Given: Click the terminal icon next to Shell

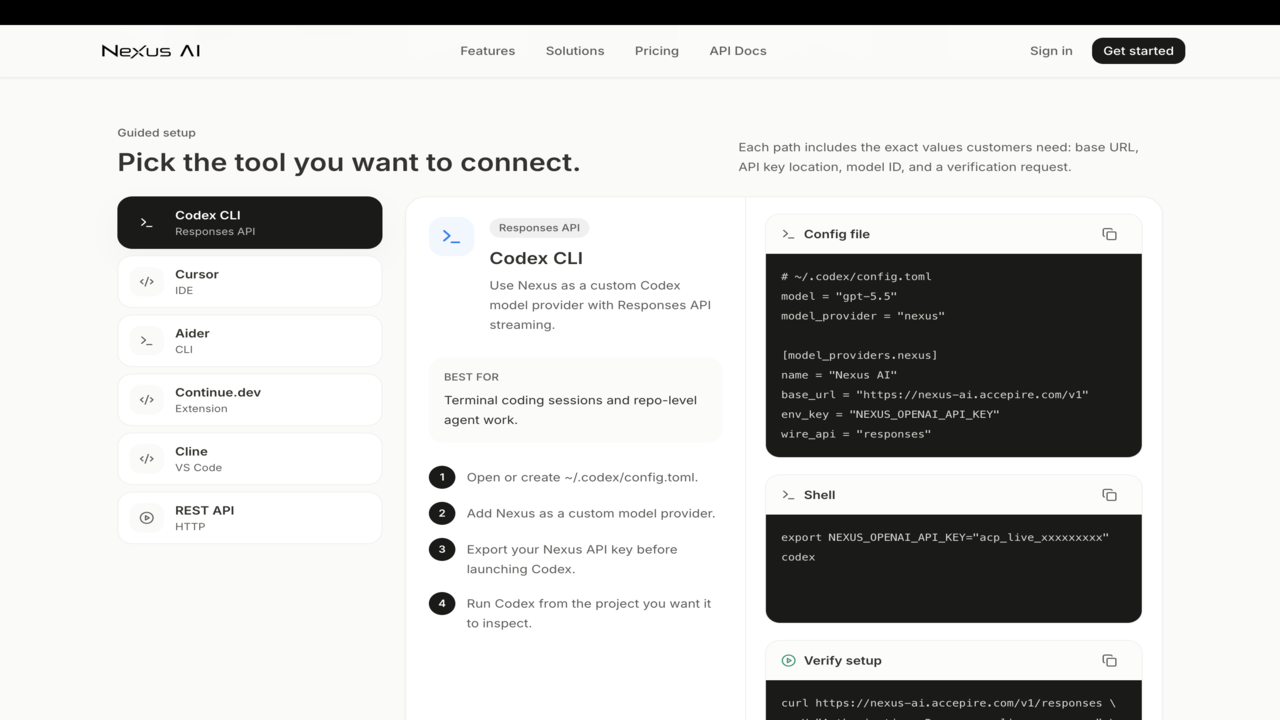Looking at the screenshot, I should tap(788, 495).
